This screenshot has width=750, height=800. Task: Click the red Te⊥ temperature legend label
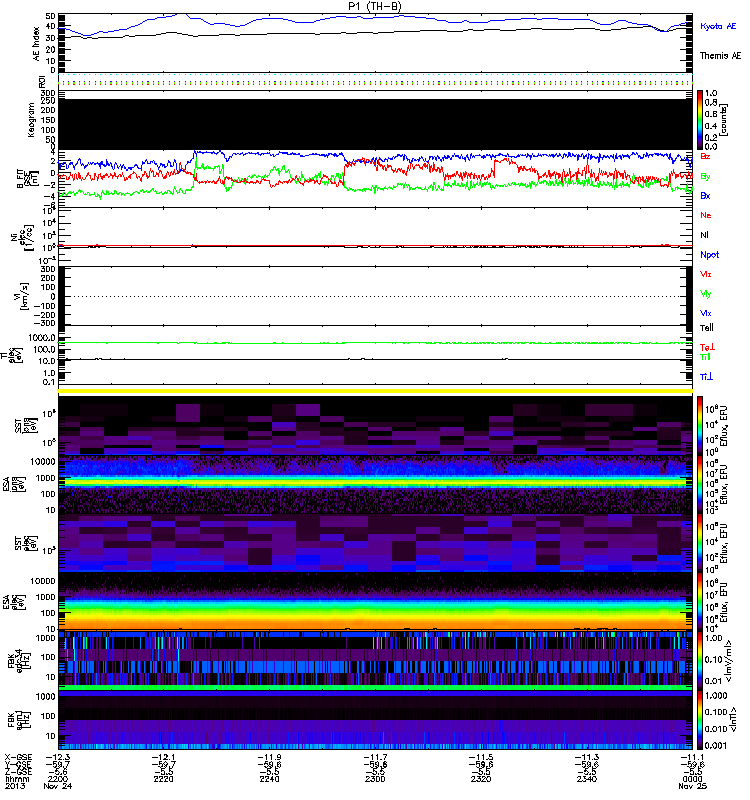(707, 346)
